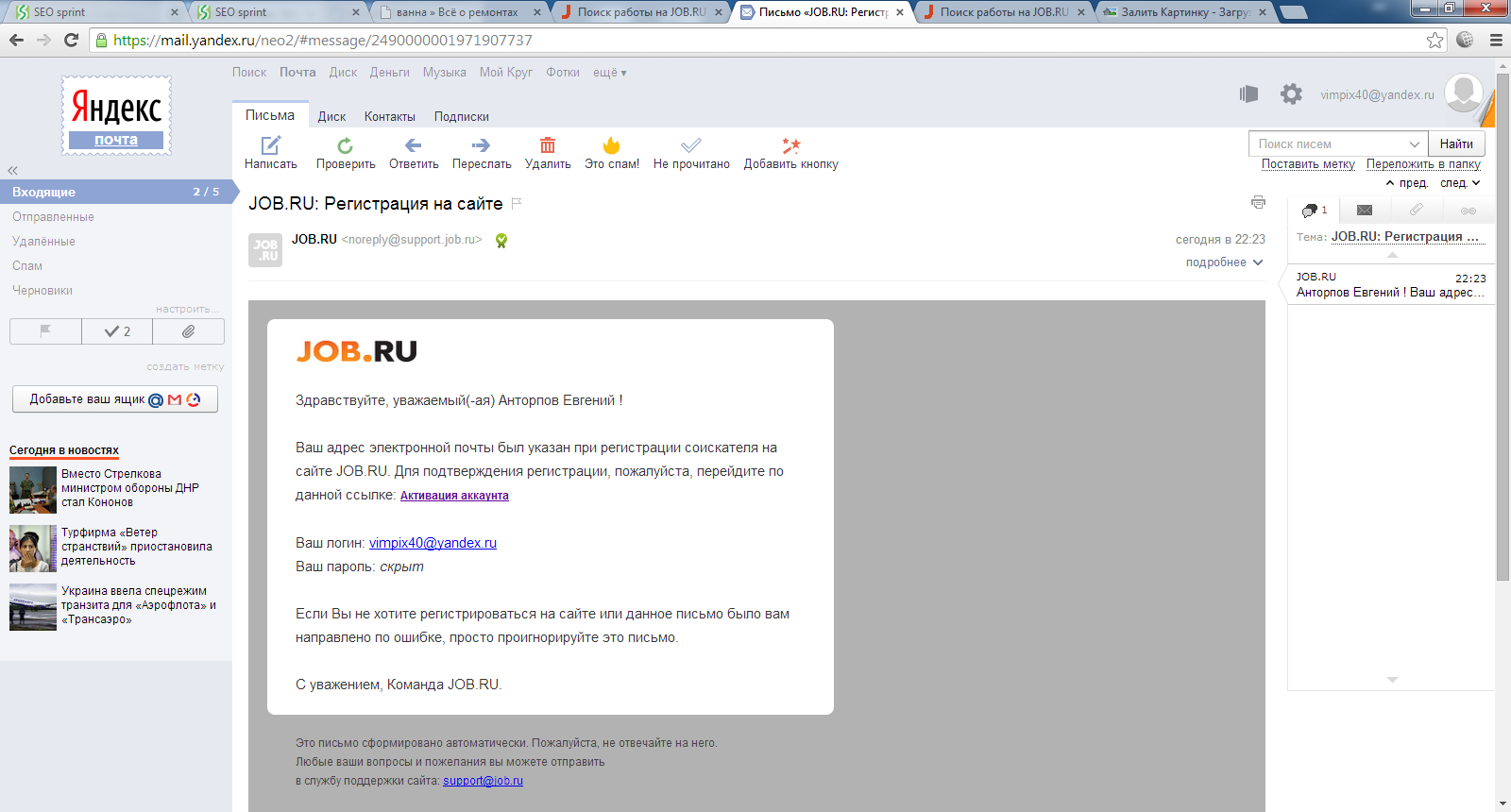Filter mail with attachments via the paperclip
This screenshot has height=812, width=1511.
tap(189, 331)
